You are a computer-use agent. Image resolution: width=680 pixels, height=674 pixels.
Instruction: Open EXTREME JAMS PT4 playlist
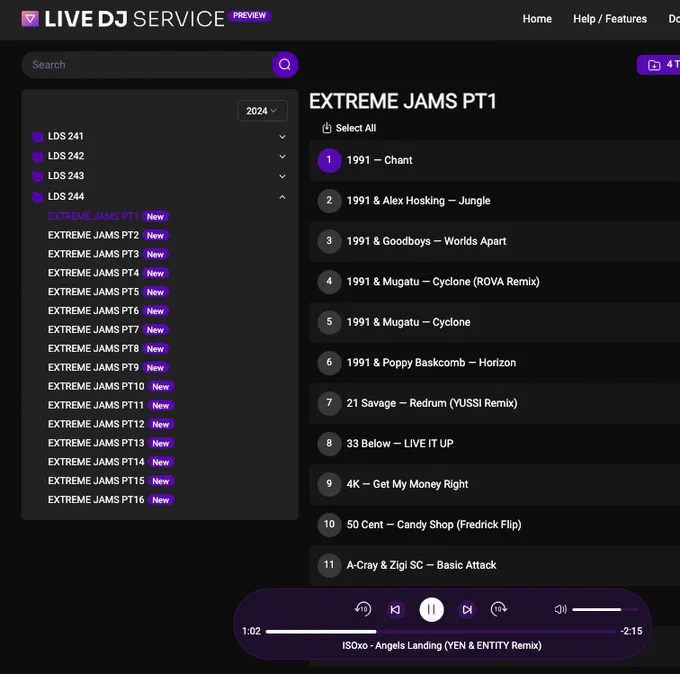coord(93,273)
